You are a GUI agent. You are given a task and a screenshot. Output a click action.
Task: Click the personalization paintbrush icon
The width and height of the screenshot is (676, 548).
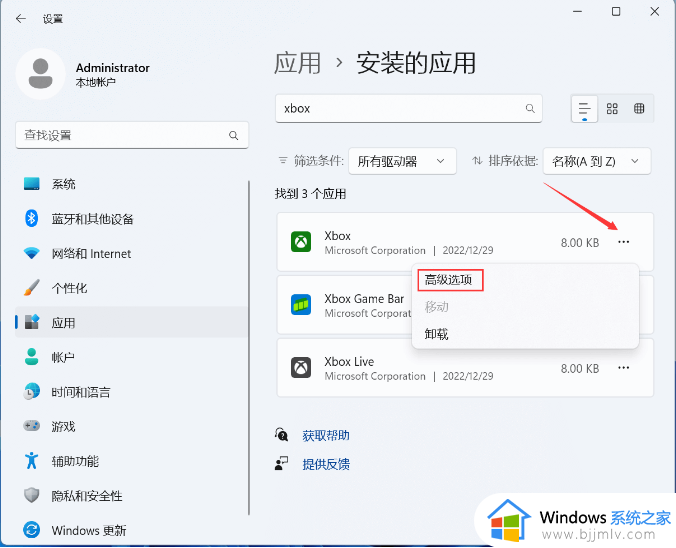tap(31, 288)
